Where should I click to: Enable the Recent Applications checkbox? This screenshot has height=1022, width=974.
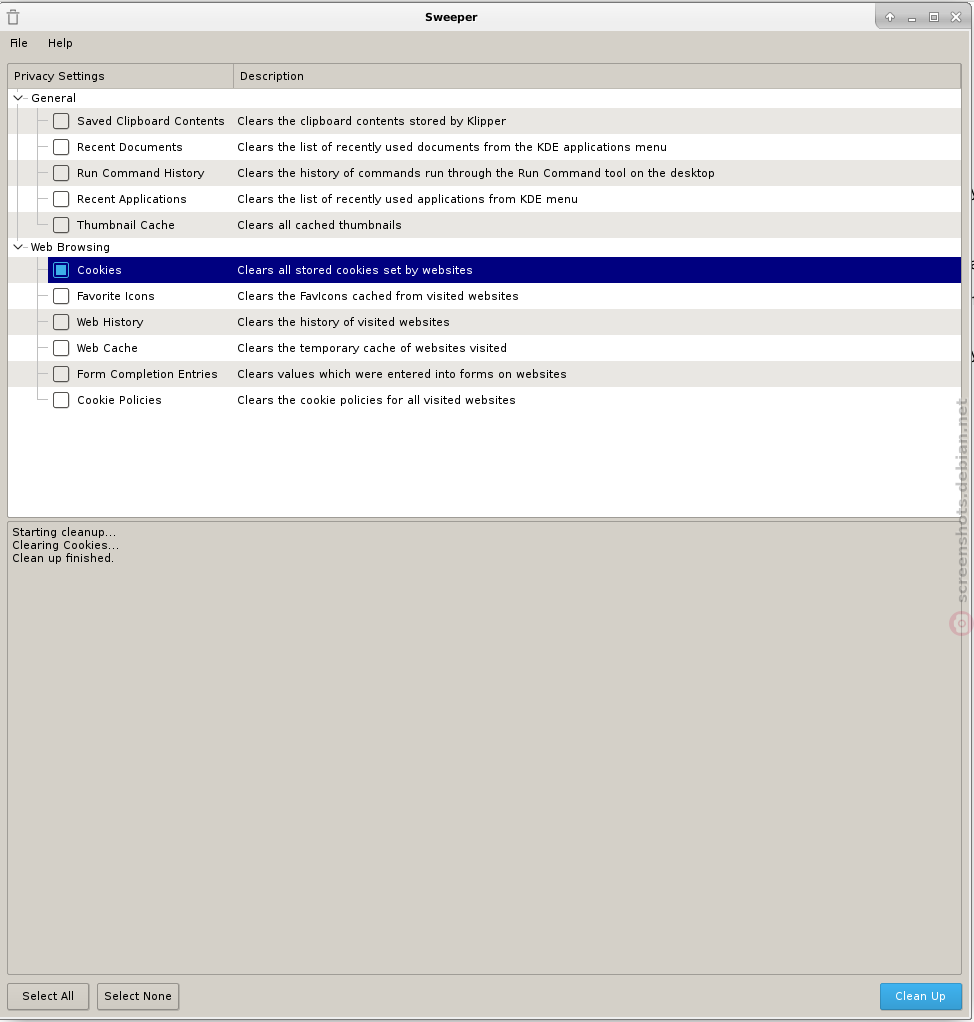tap(61, 199)
